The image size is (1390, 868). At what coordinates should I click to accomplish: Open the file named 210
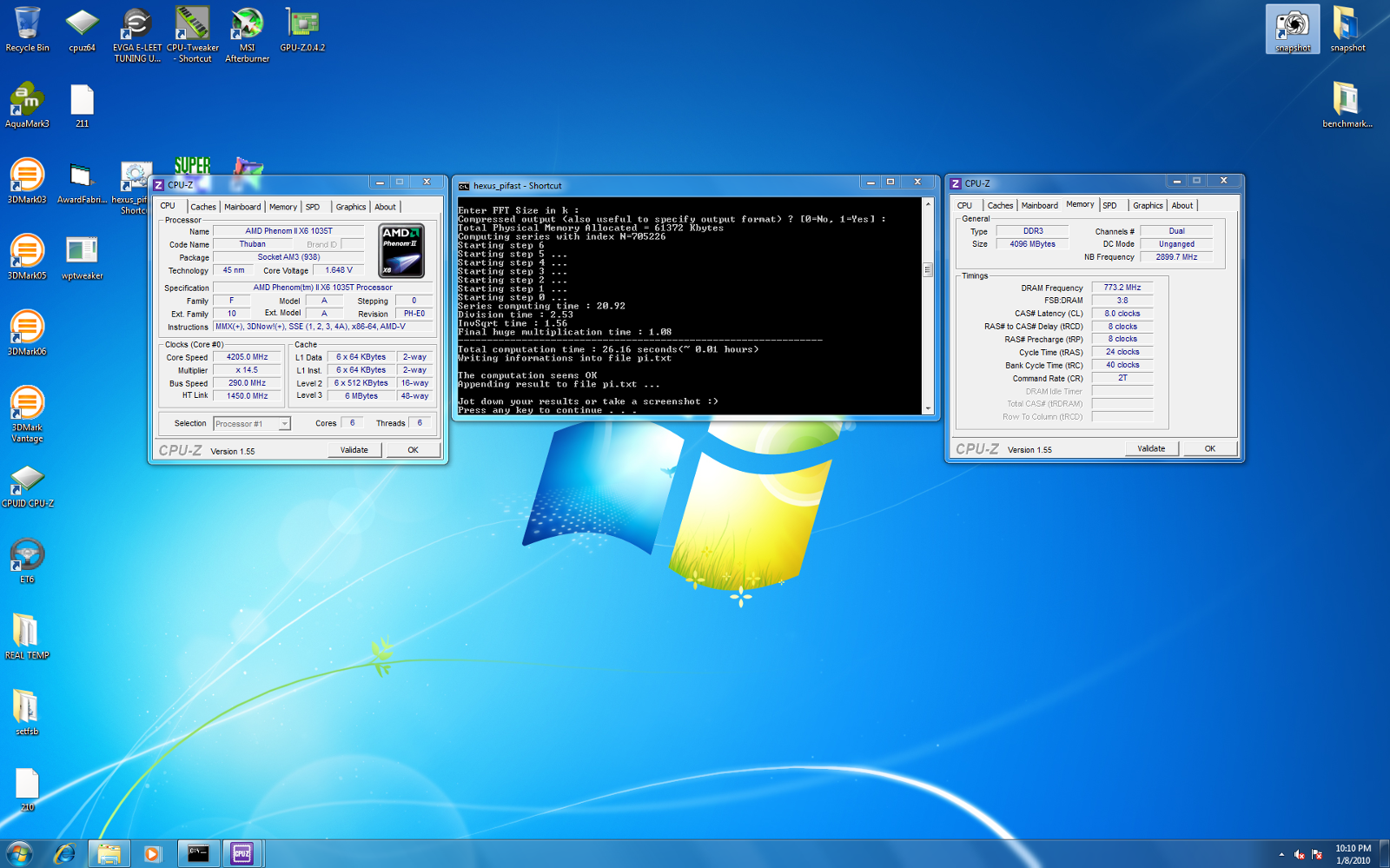click(27, 788)
